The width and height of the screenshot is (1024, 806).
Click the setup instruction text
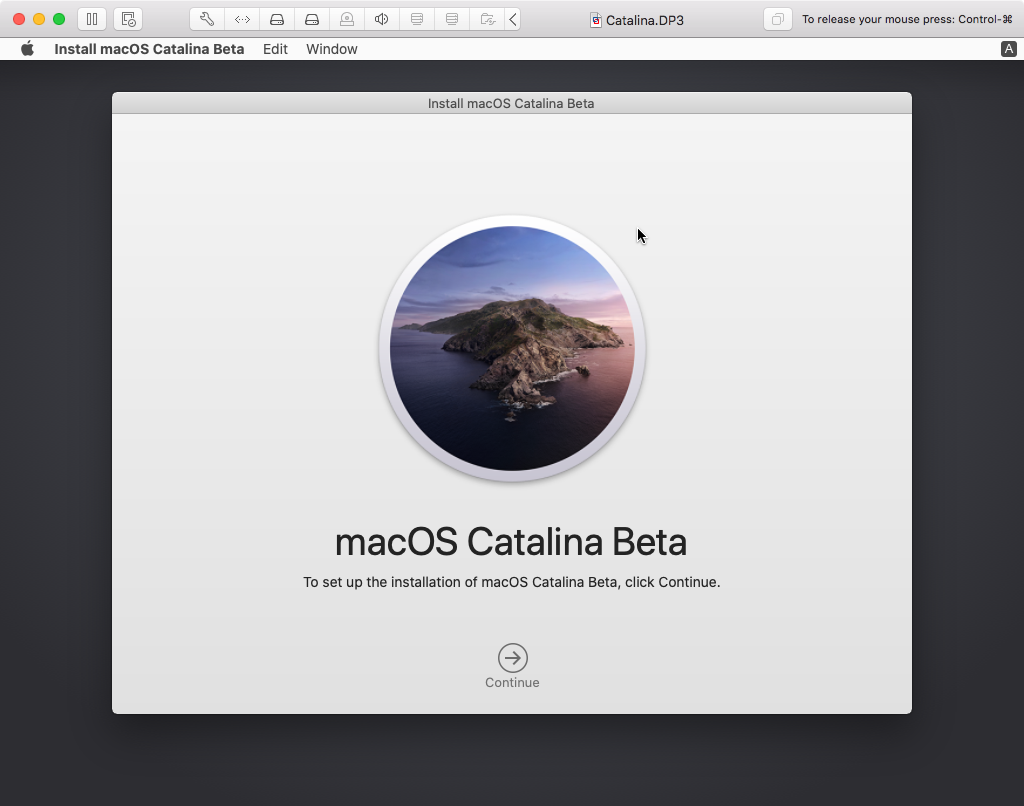pyautogui.click(x=511, y=582)
